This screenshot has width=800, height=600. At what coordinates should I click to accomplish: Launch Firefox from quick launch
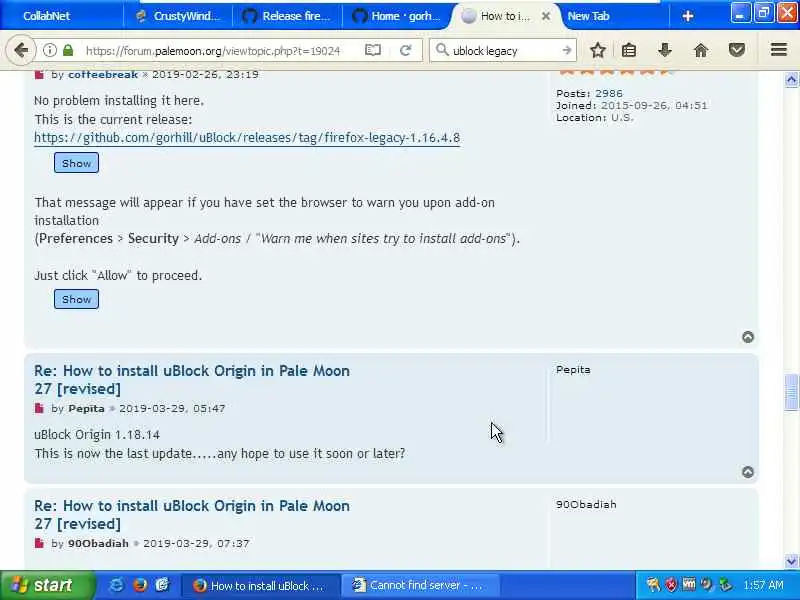[139, 585]
